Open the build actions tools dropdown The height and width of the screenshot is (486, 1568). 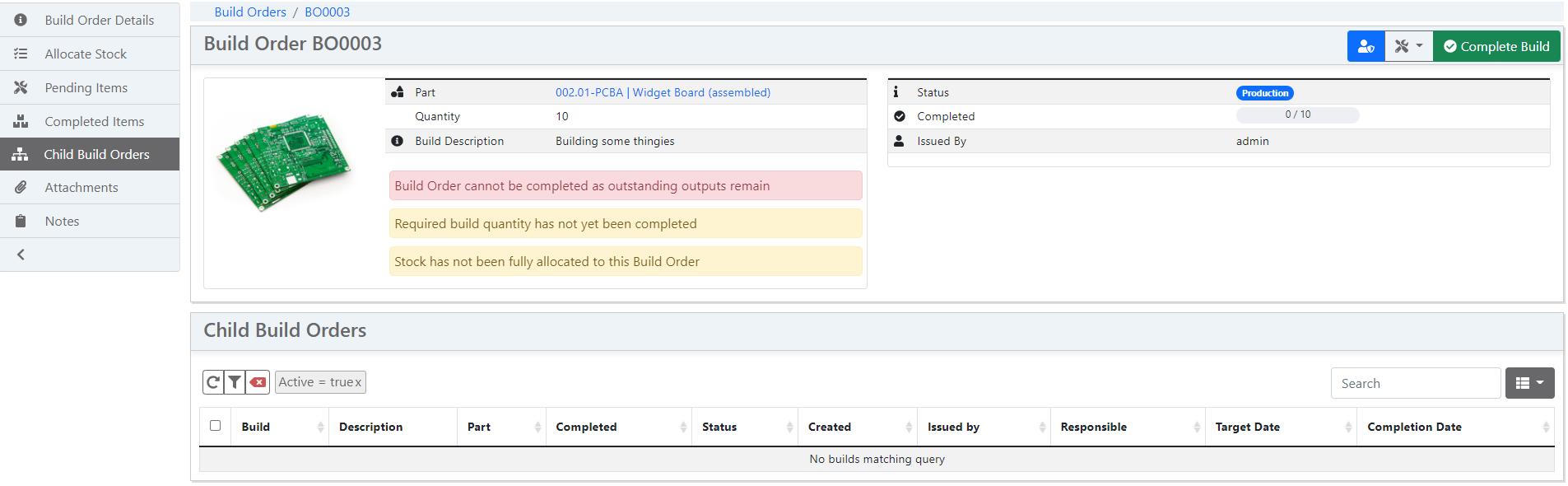[1408, 47]
